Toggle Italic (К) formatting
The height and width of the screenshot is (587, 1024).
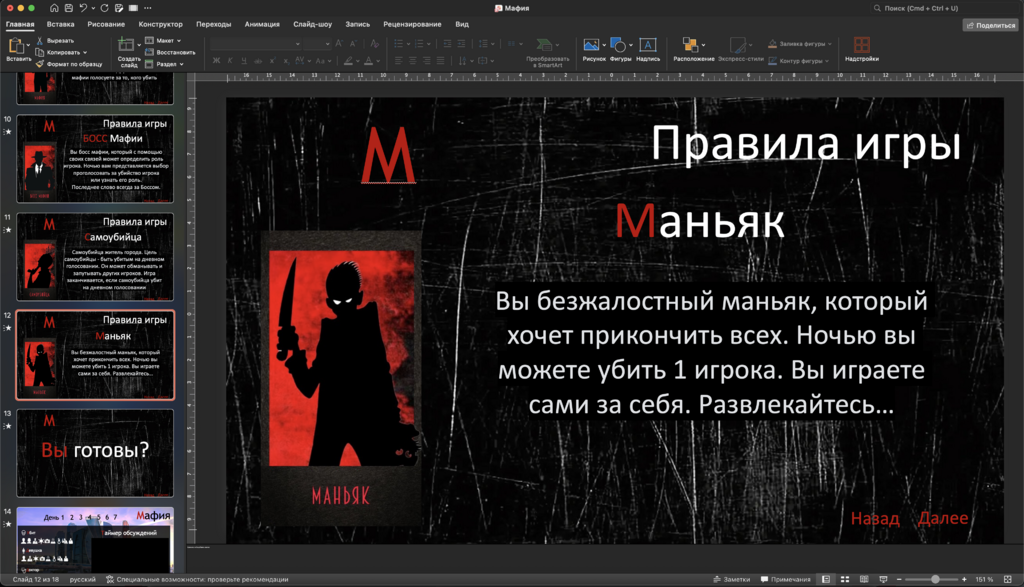(230, 61)
